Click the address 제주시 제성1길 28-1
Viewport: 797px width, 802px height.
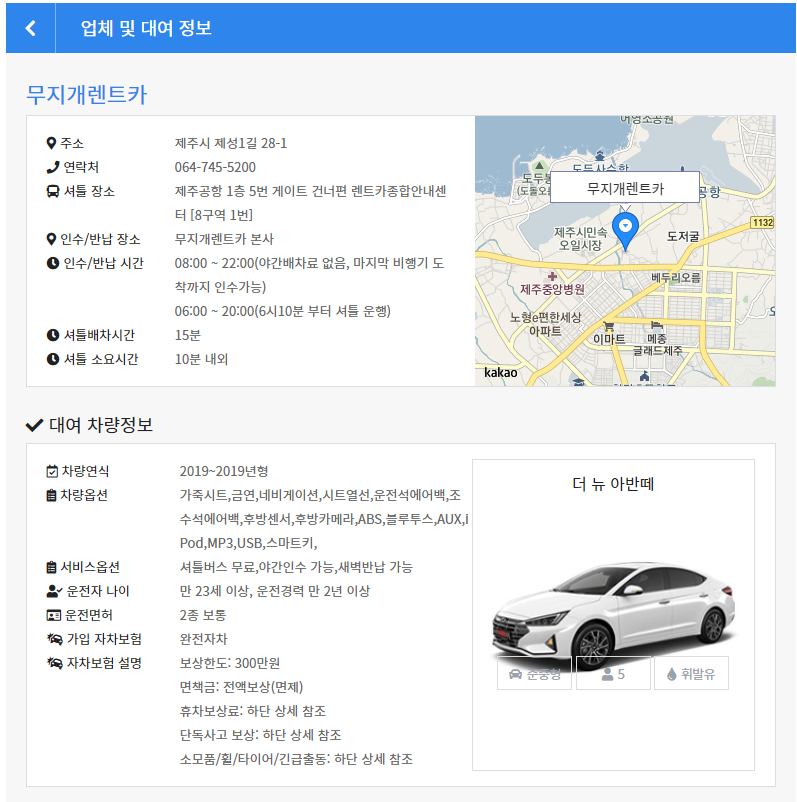pos(230,143)
